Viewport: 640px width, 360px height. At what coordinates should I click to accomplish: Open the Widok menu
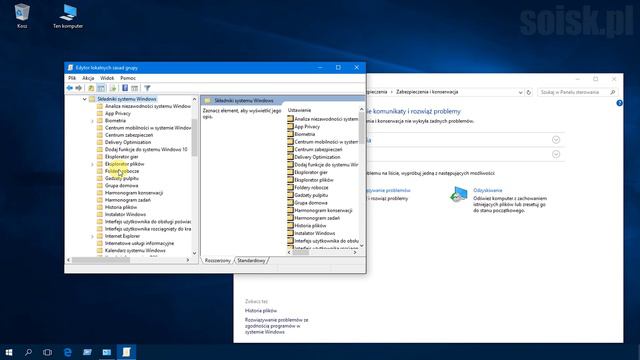click(107, 78)
